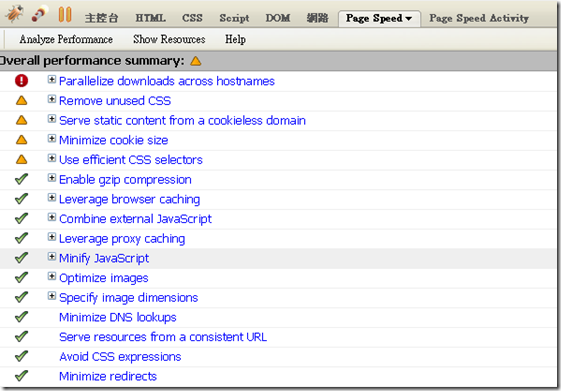
Task: Open the Leverage proxy caching link
Action: pyautogui.click(x=122, y=239)
